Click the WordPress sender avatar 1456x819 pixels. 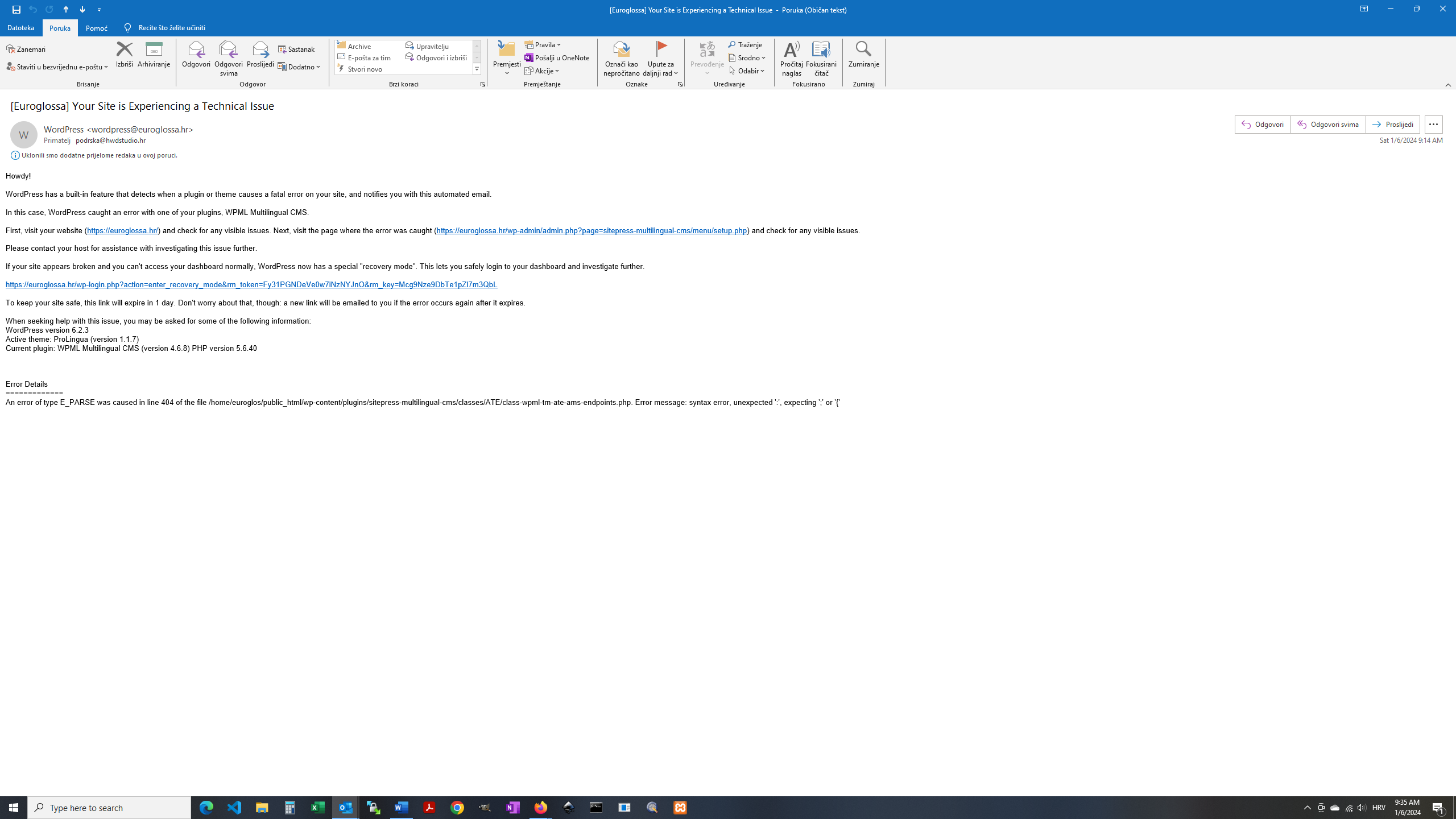(23, 135)
